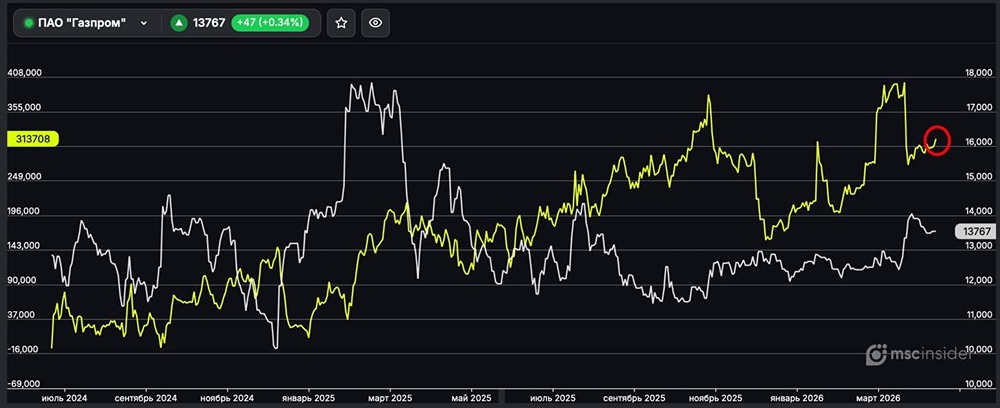Click the ноябрь 2025 date label
The image size is (1000, 408).
(716, 397)
